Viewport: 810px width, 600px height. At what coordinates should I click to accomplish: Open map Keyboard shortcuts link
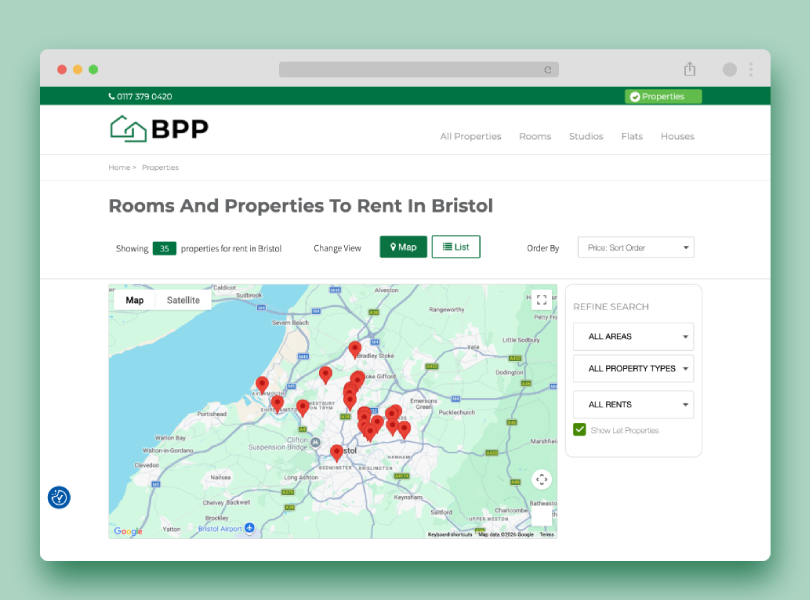pyautogui.click(x=450, y=535)
